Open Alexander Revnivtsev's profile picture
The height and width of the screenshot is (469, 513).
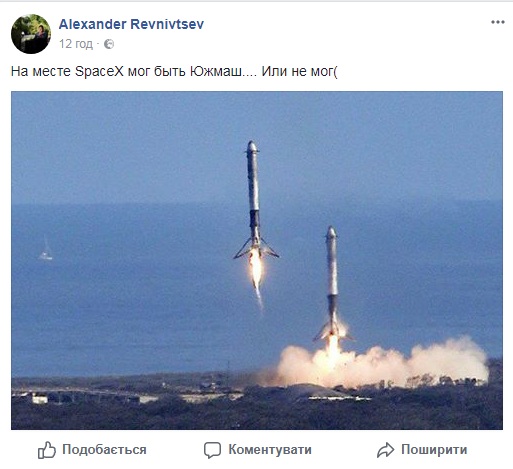[31, 34]
